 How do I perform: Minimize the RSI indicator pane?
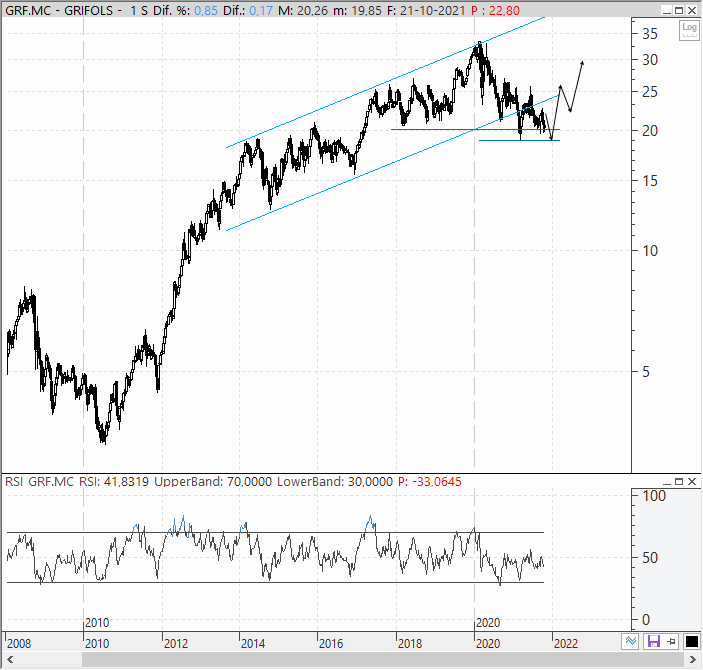point(667,482)
